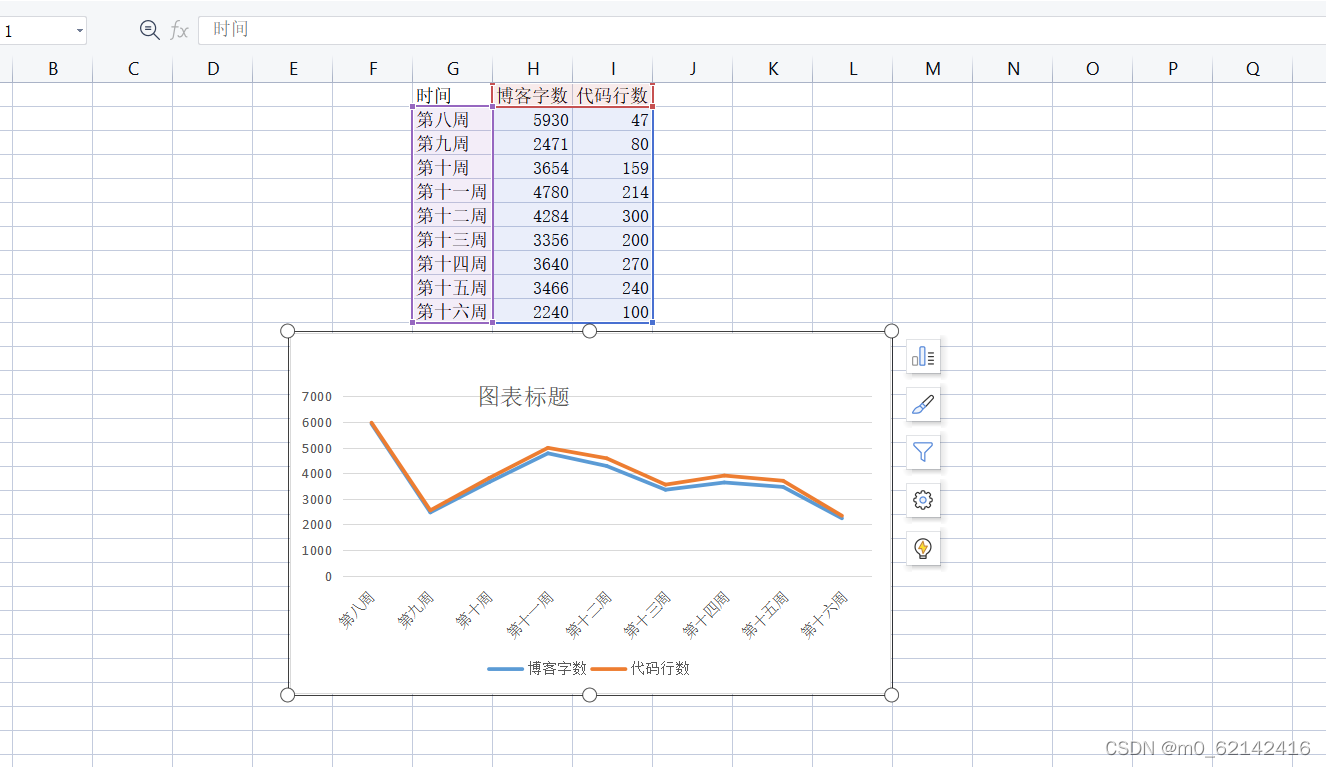Click the cell containing 214
Image resolution: width=1326 pixels, height=767 pixels.
(613, 191)
